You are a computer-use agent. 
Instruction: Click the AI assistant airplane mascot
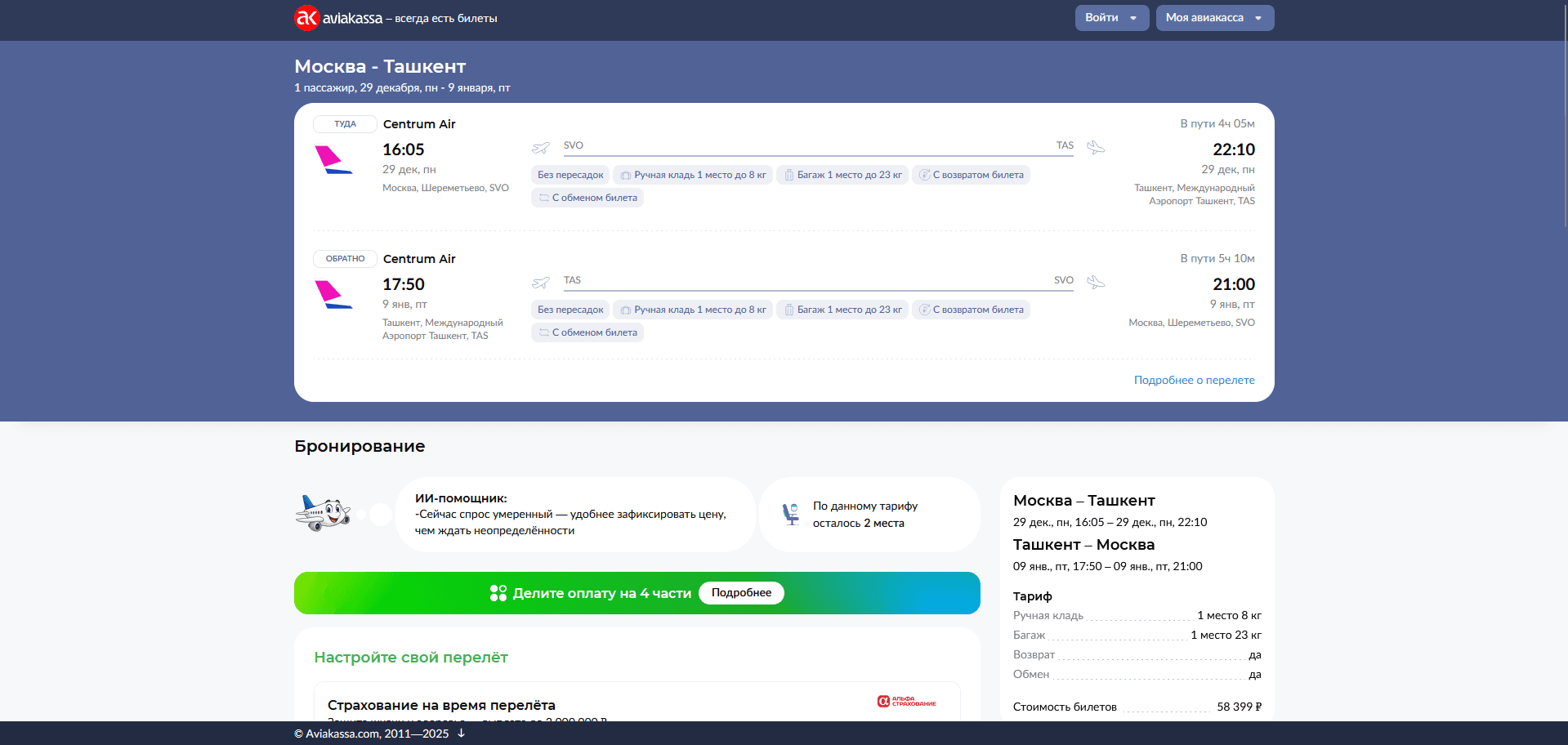(x=324, y=513)
